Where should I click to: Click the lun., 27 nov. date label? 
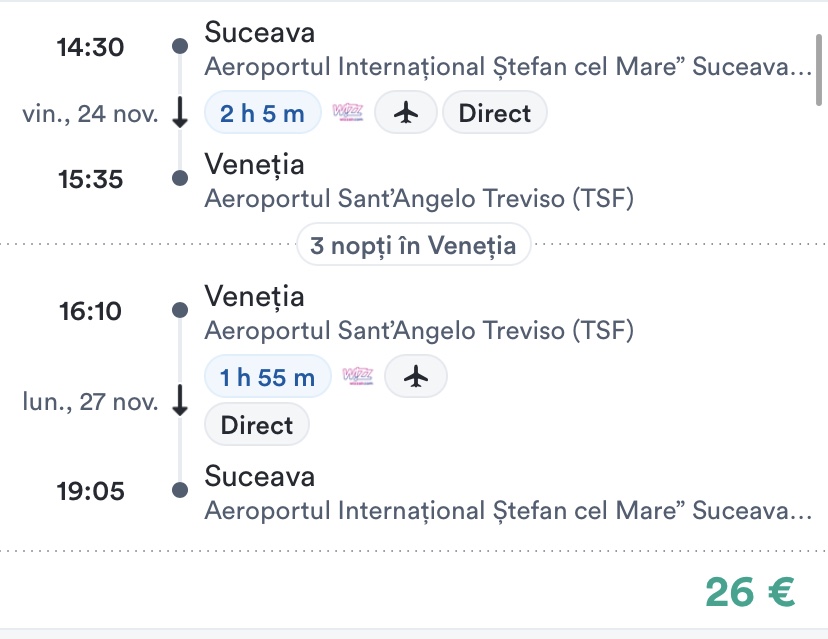tap(91, 401)
